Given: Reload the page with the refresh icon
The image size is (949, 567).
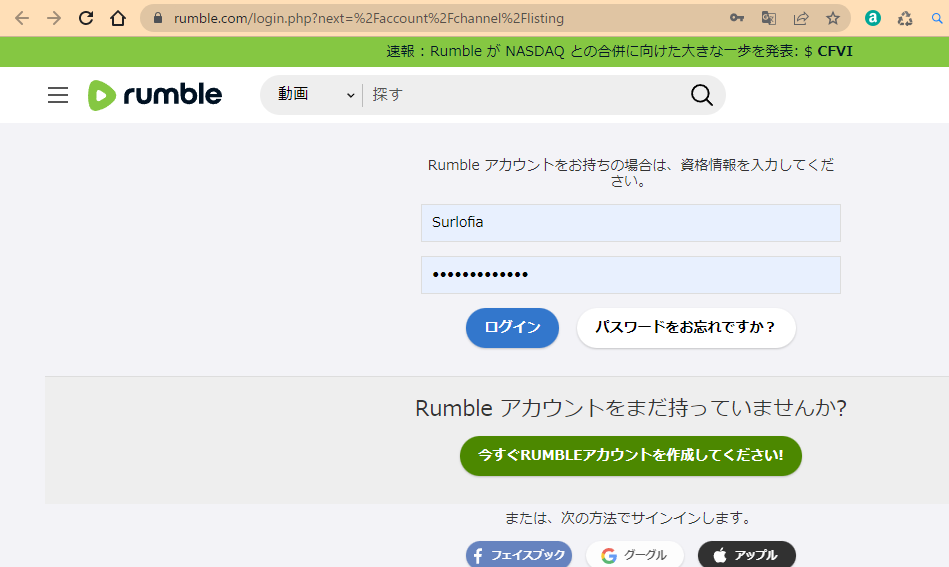Looking at the screenshot, I should pyautogui.click(x=86, y=18).
